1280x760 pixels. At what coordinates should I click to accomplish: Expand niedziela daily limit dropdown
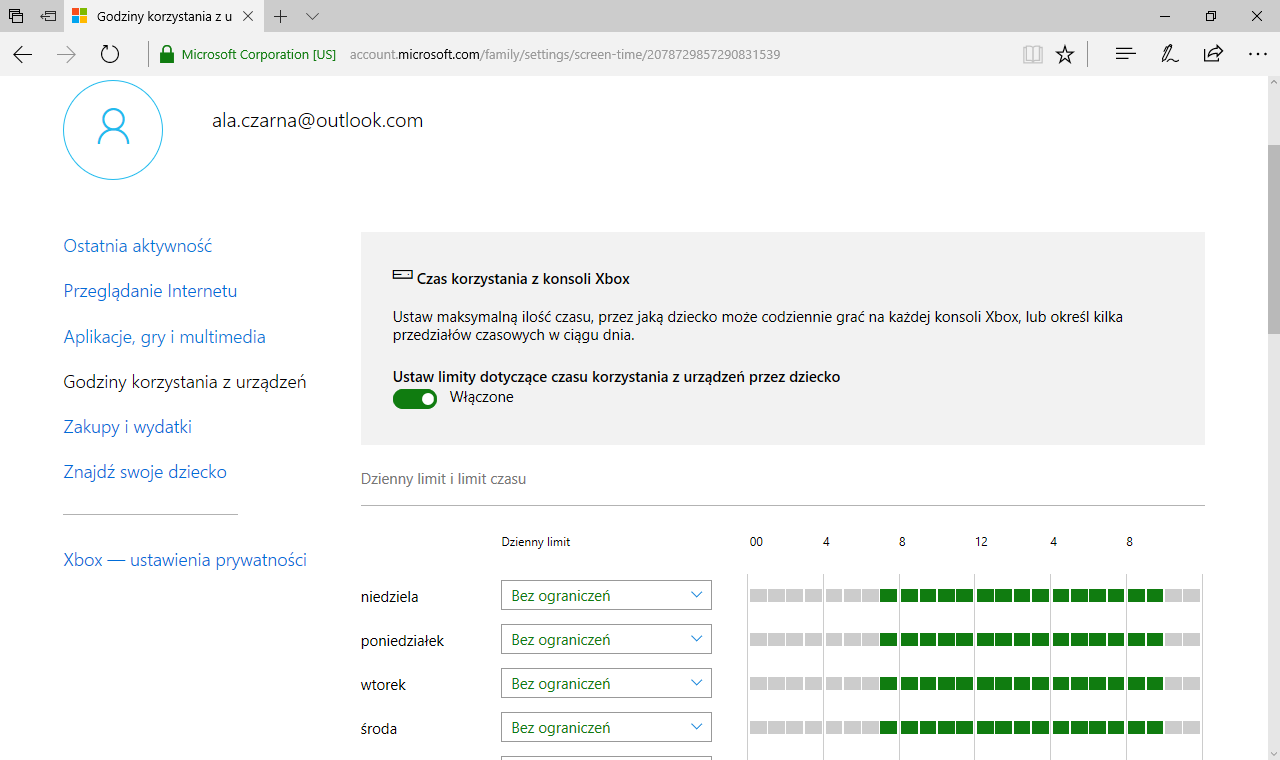click(x=606, y=596)
